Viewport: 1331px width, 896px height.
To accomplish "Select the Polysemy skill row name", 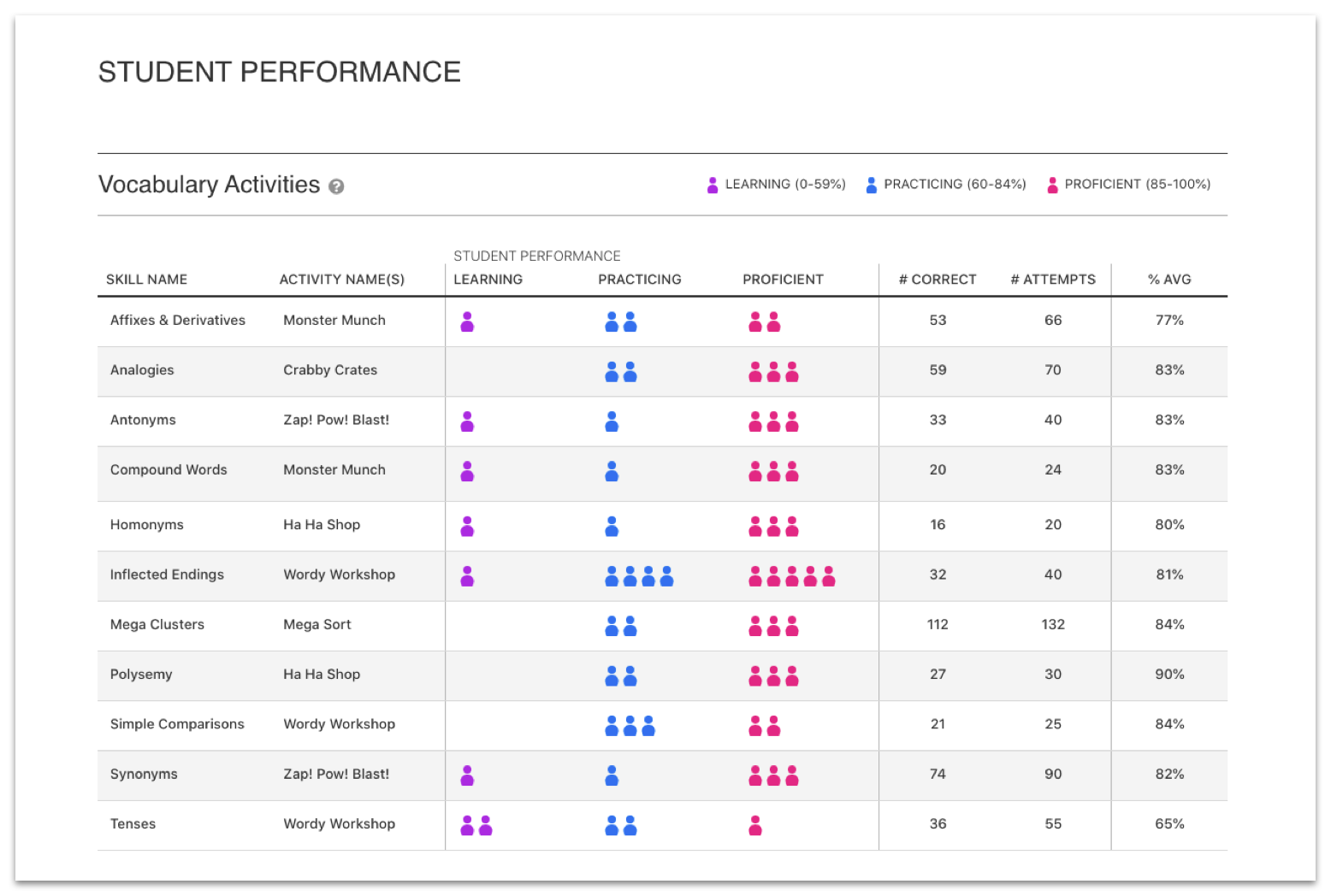I will tap(141, 675).
